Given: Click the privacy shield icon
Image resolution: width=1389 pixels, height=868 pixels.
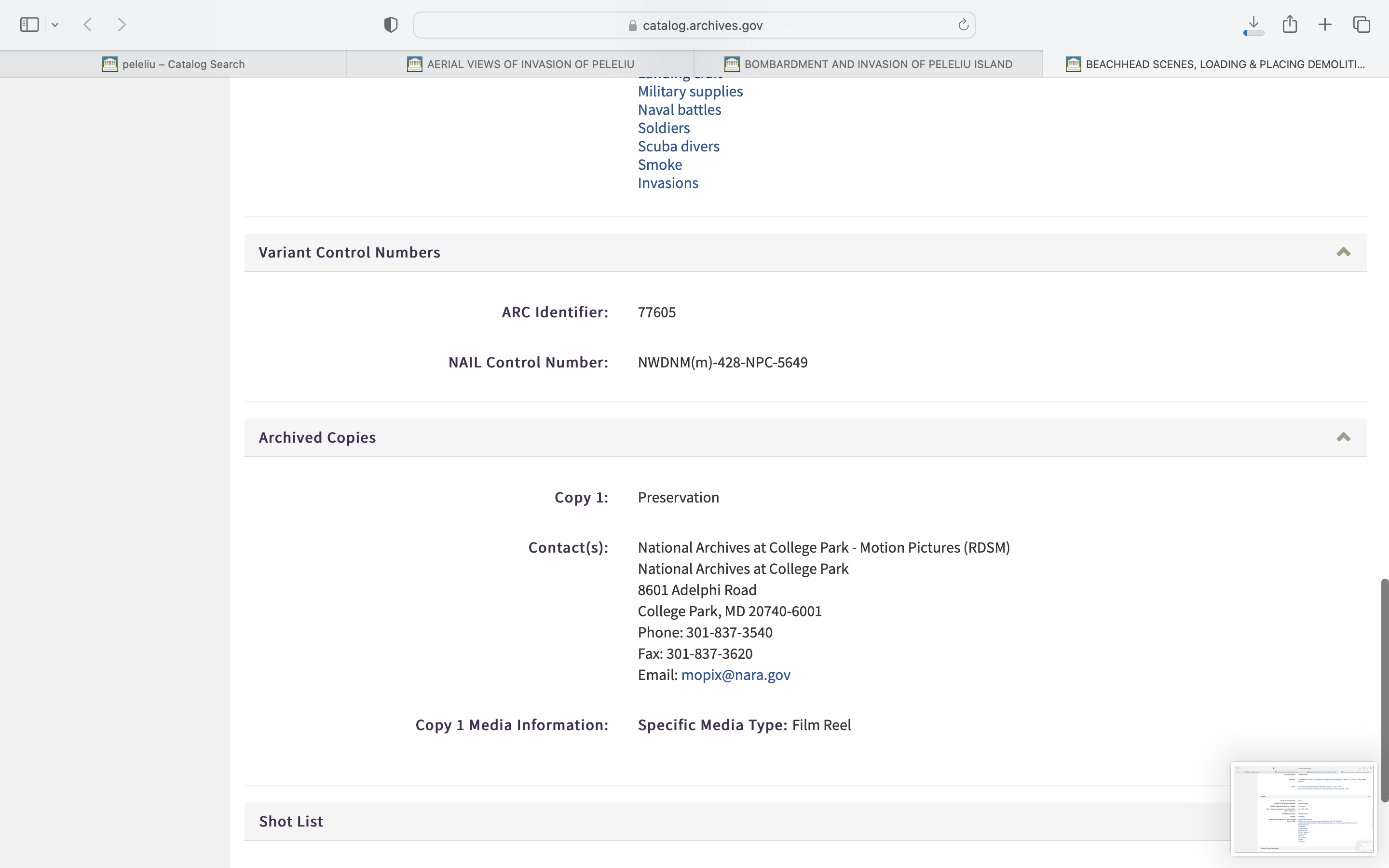Looking at the screenshot, I should 391,25.
